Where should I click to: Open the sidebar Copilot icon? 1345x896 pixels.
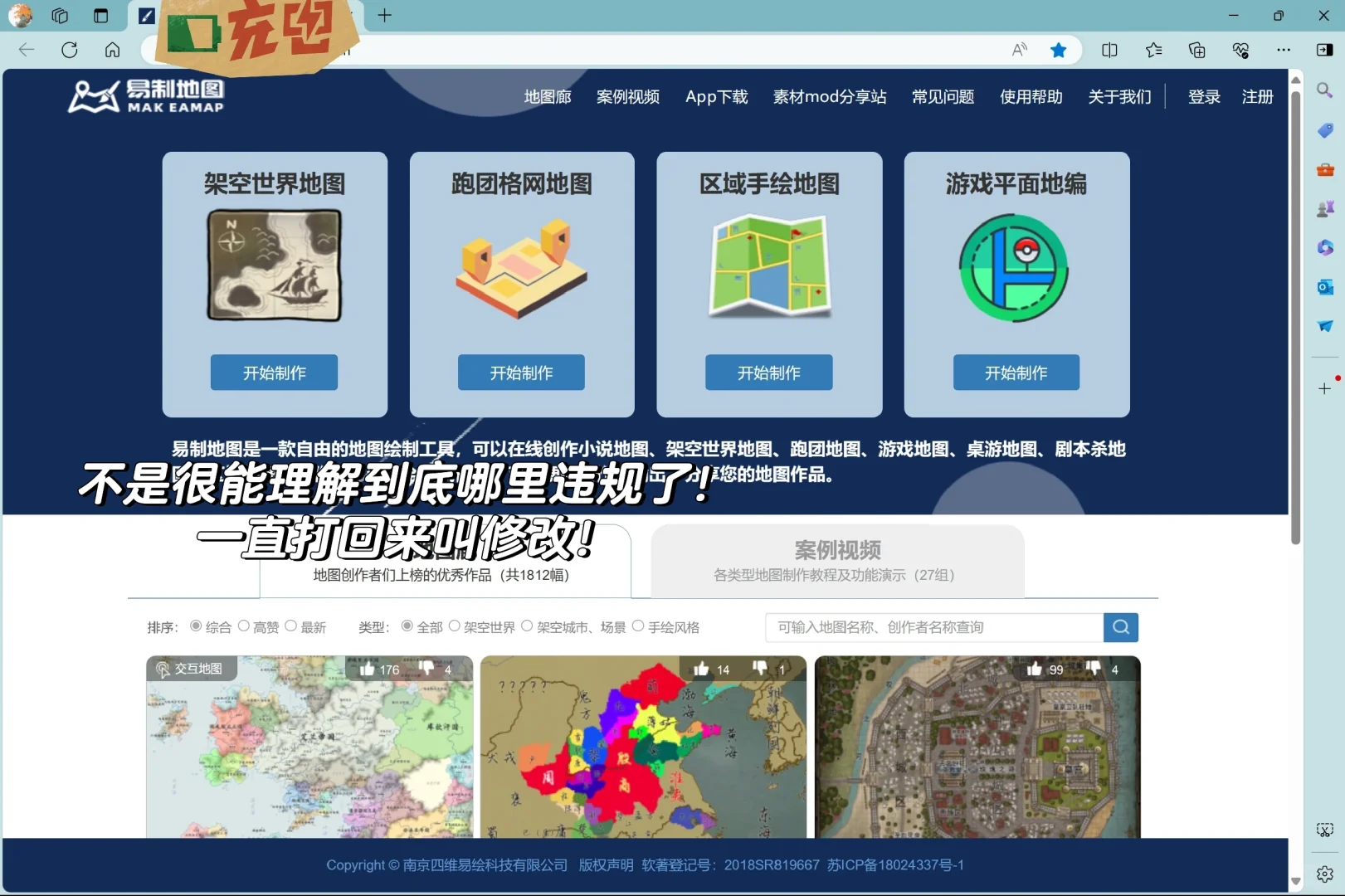pos(1325,247)
